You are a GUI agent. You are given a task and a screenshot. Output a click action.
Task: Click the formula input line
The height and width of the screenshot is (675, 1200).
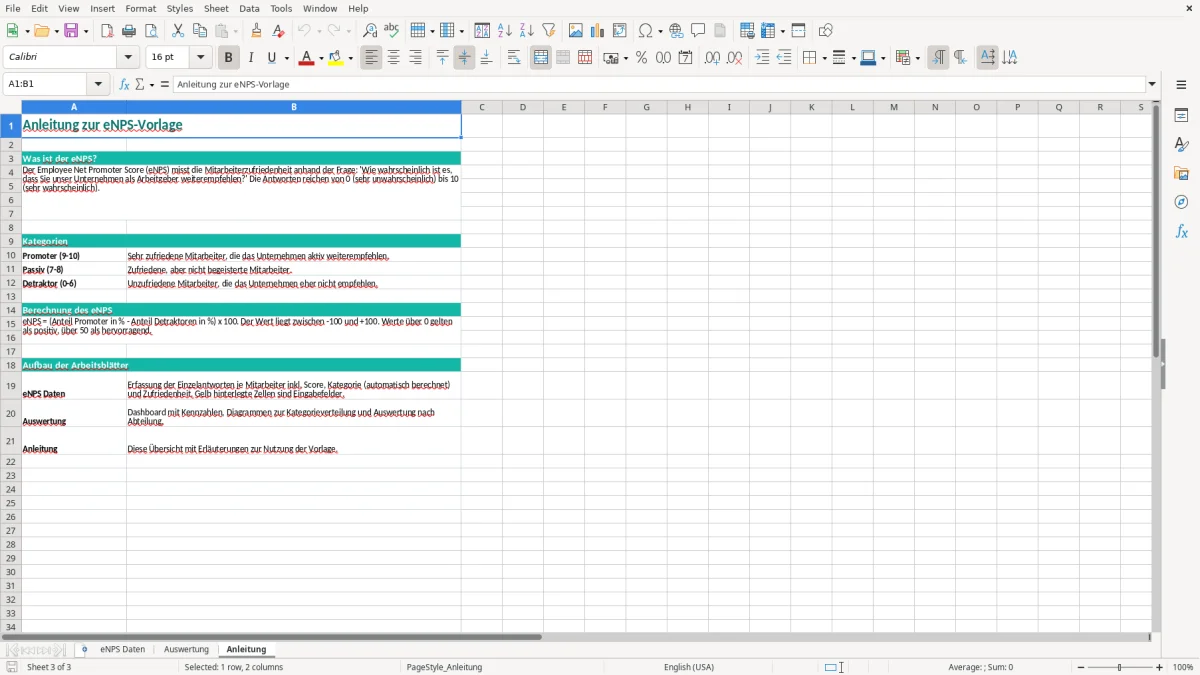pyautogui.click(x=660, y=85)
